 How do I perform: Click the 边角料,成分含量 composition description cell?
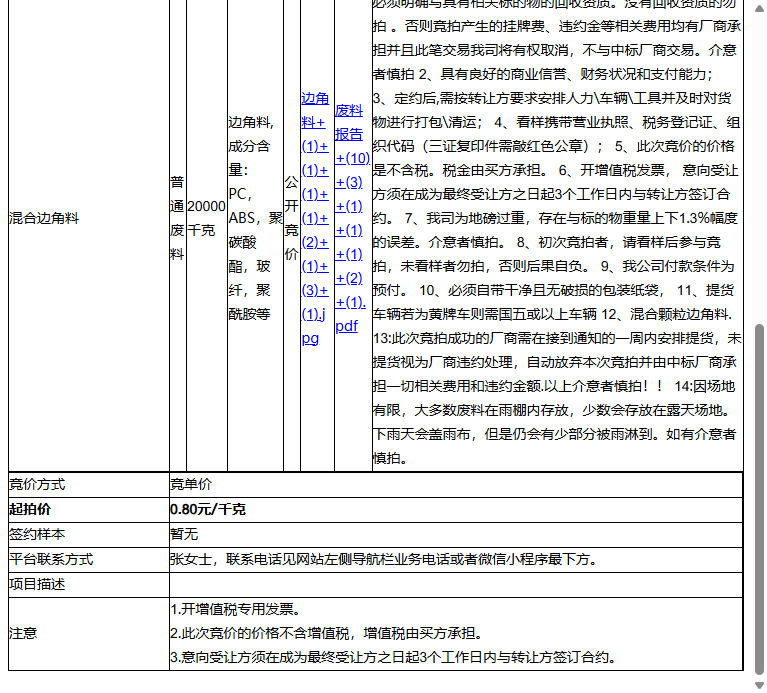pos(255,218)
